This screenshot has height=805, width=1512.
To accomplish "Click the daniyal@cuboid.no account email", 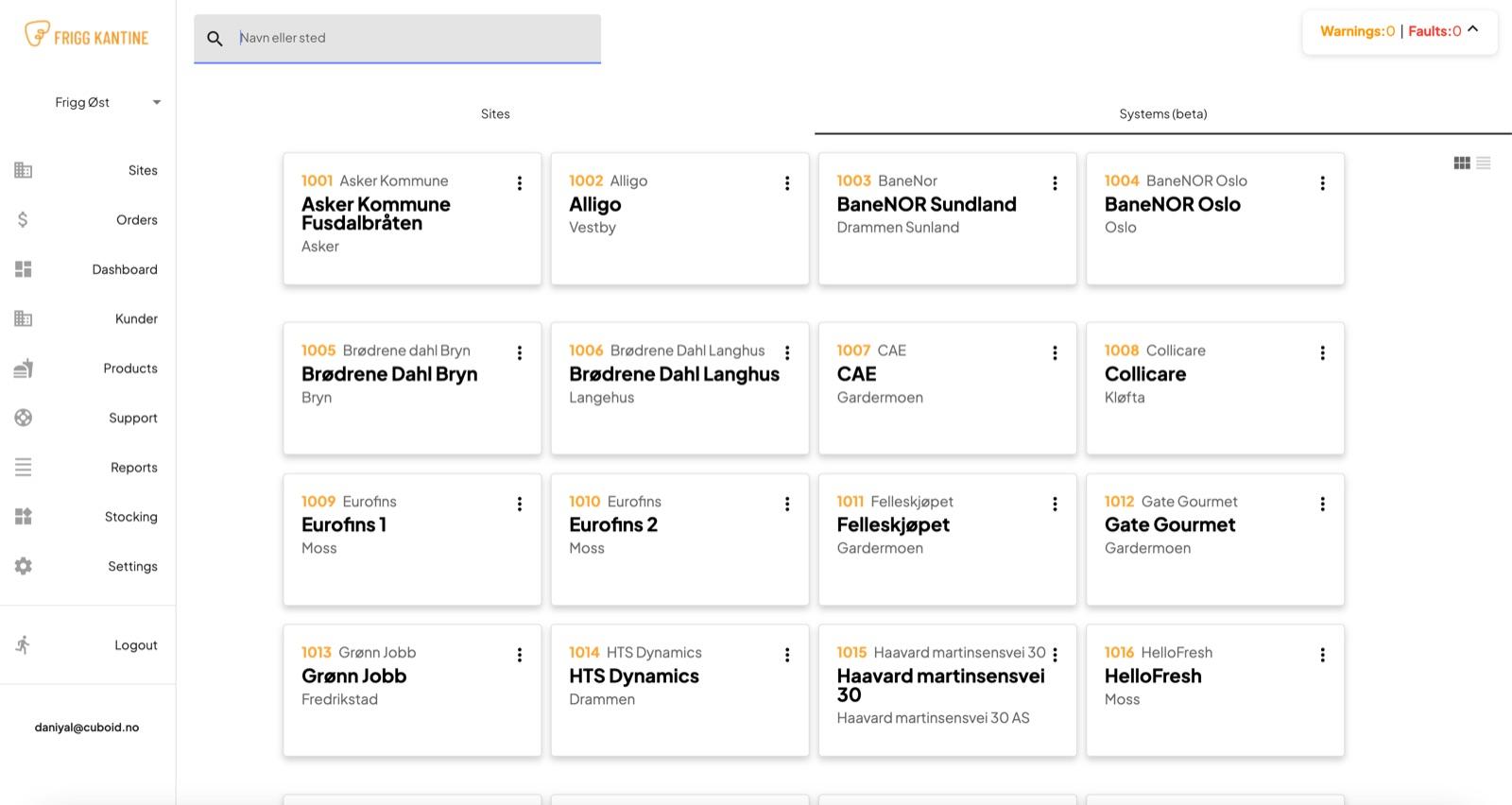I will point(87,728).
